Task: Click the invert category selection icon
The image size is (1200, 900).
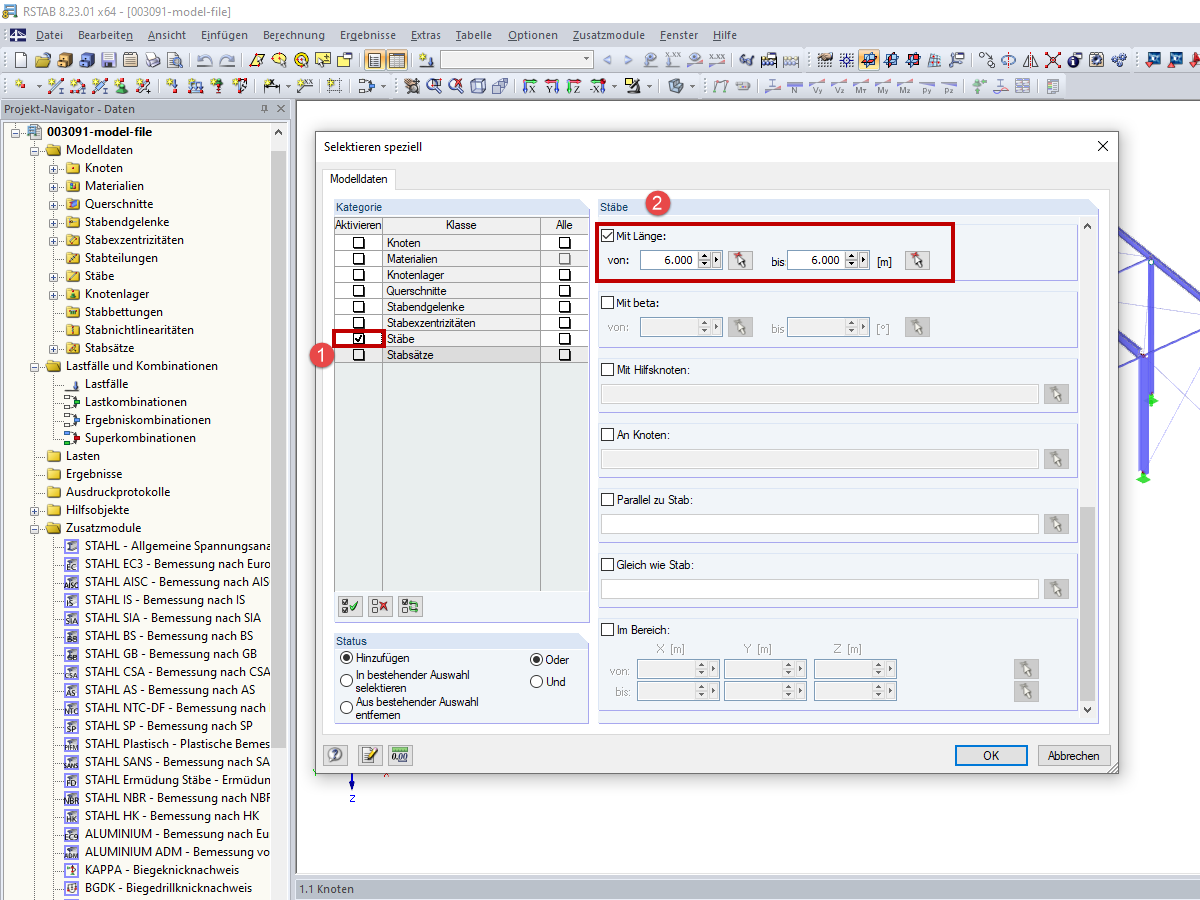Action: click(x=410, y=605)
